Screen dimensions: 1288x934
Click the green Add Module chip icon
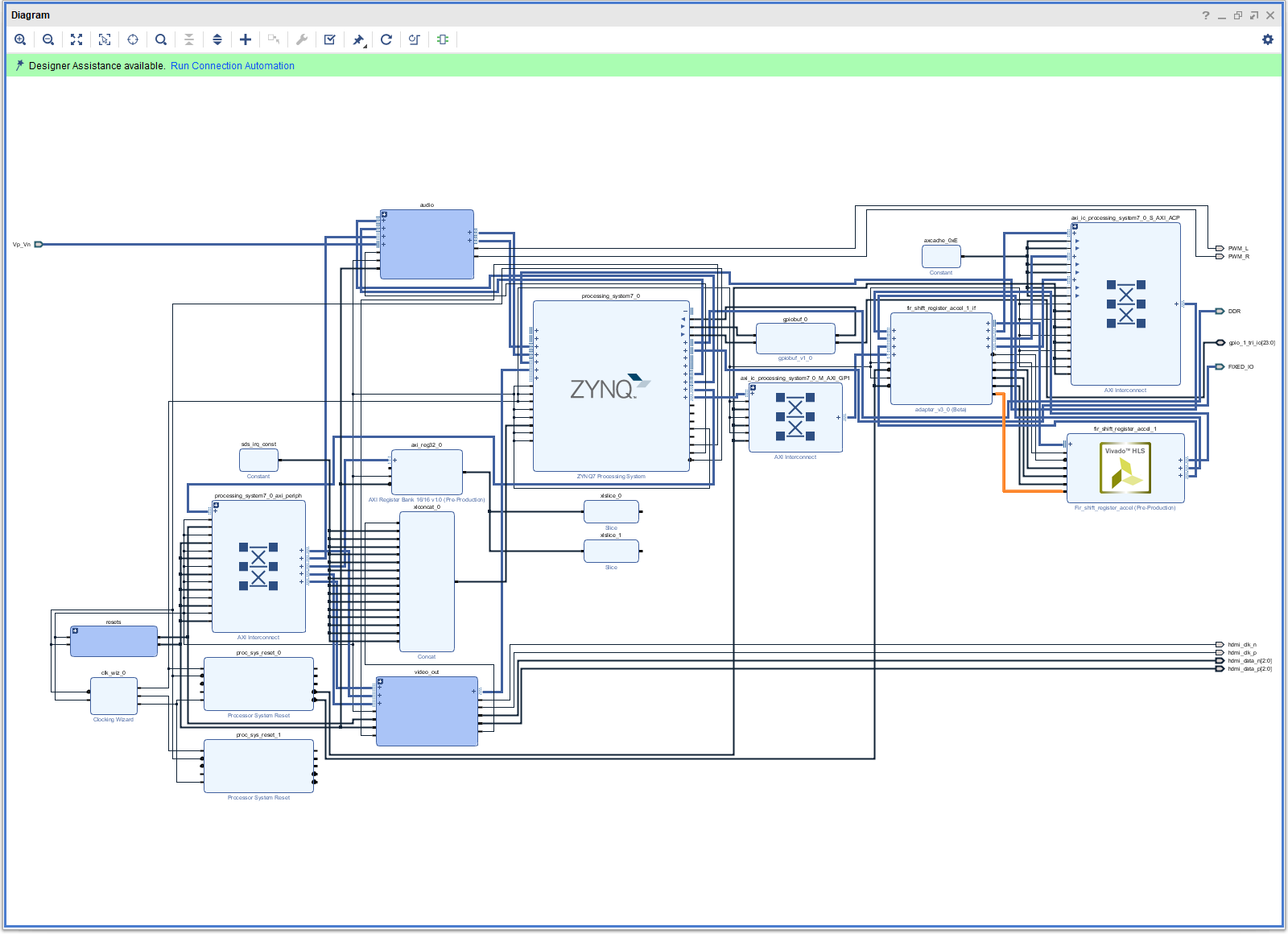443,39
